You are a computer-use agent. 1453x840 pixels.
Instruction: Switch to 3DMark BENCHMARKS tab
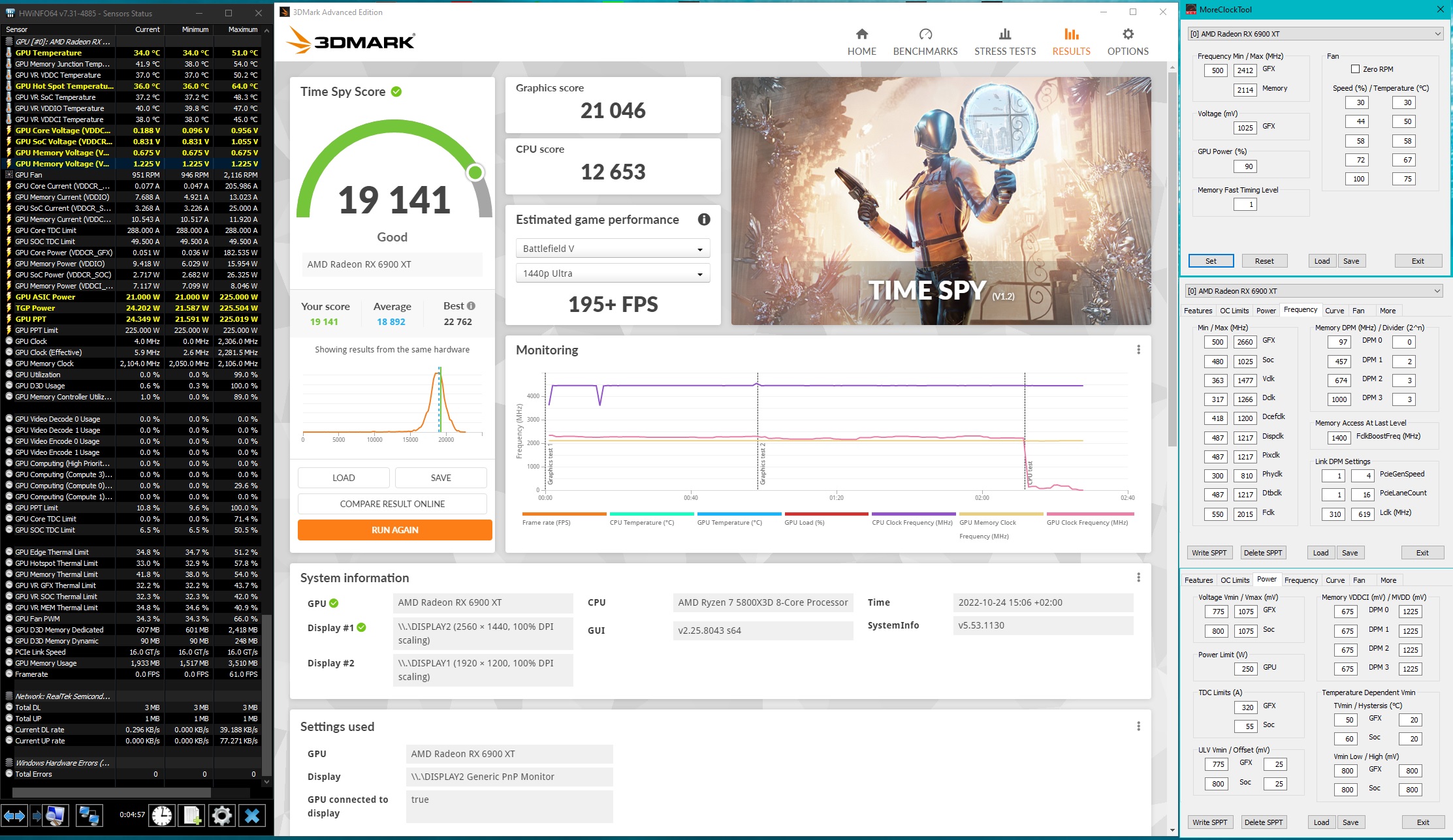(x=925, y=42)
